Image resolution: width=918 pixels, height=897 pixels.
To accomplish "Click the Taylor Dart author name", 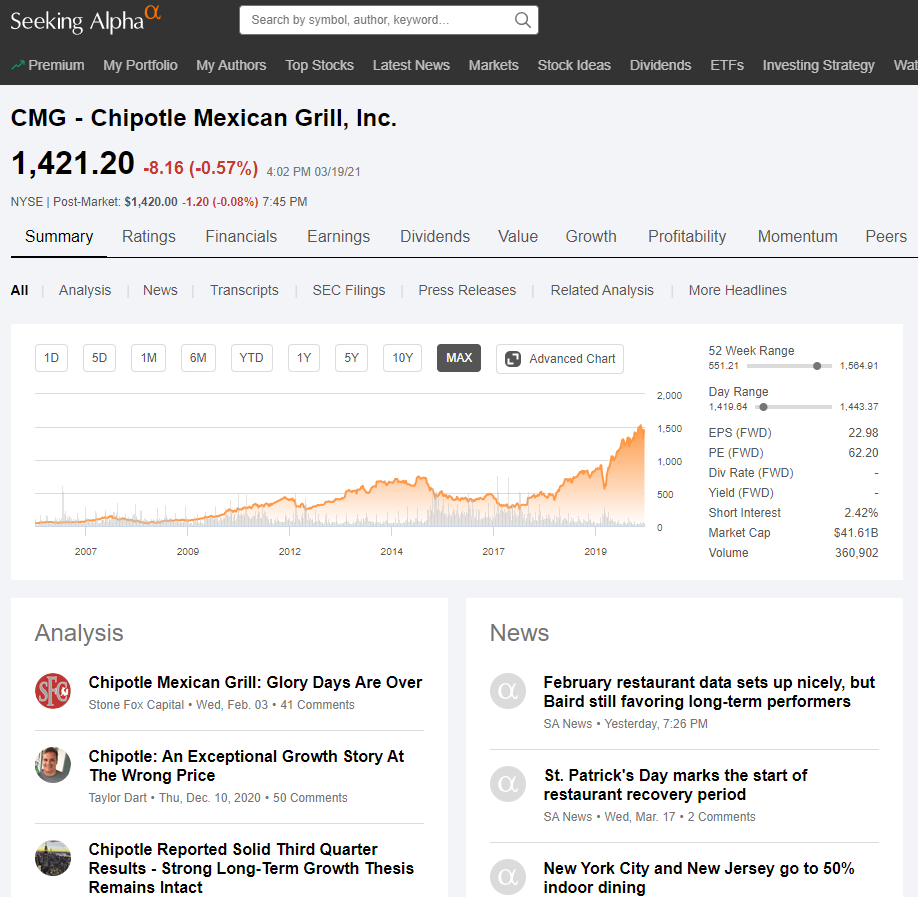I will coord(118,798).
